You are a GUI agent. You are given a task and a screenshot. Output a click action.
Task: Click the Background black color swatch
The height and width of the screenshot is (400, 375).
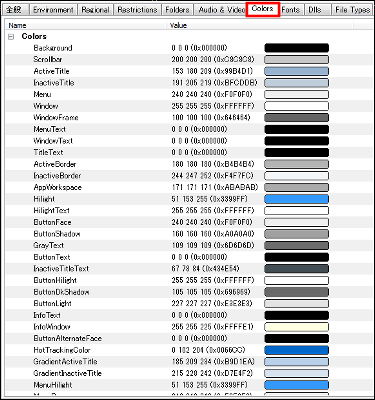click(x=297, y=48)
